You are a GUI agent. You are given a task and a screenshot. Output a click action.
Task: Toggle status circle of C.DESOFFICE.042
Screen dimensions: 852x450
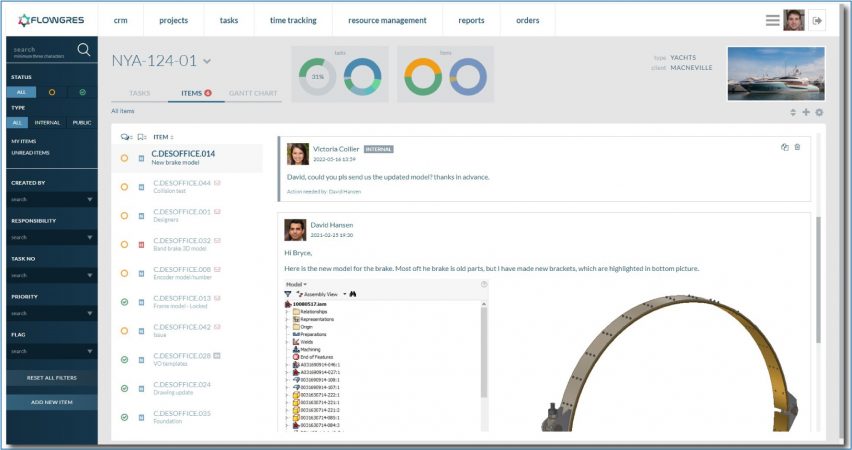(x=124, y=331)
